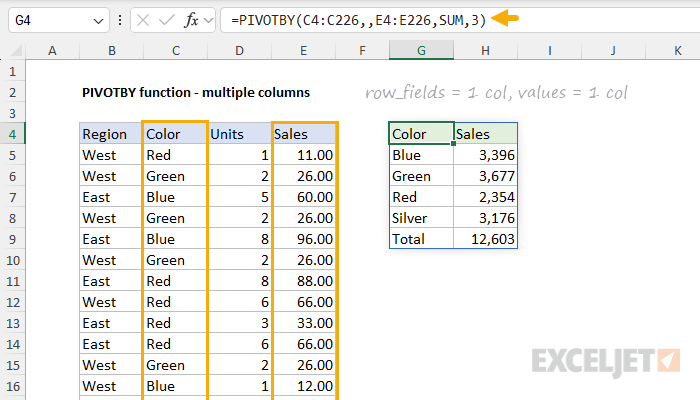
Task: Click the 'Blue' cell in row 16
Action: coord(175,386)
